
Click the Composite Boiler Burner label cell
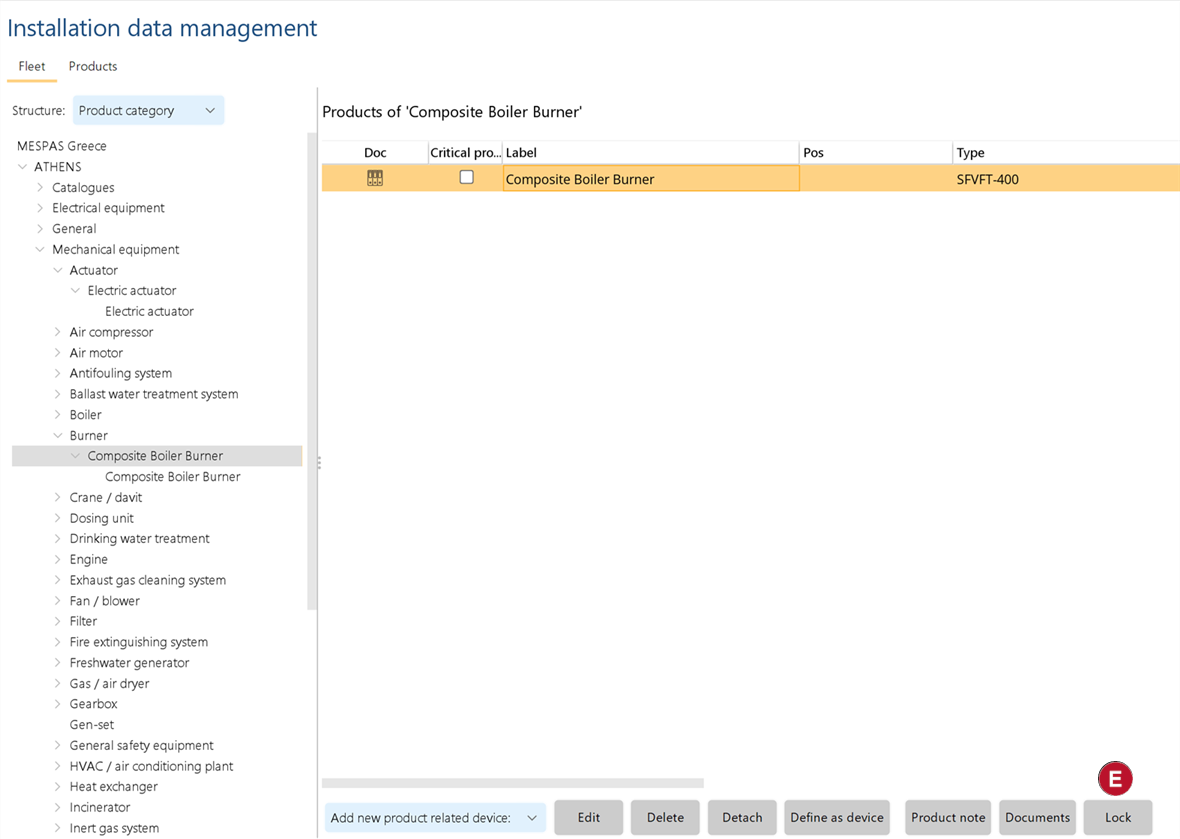pyautogui.click(x=651, y=179)
